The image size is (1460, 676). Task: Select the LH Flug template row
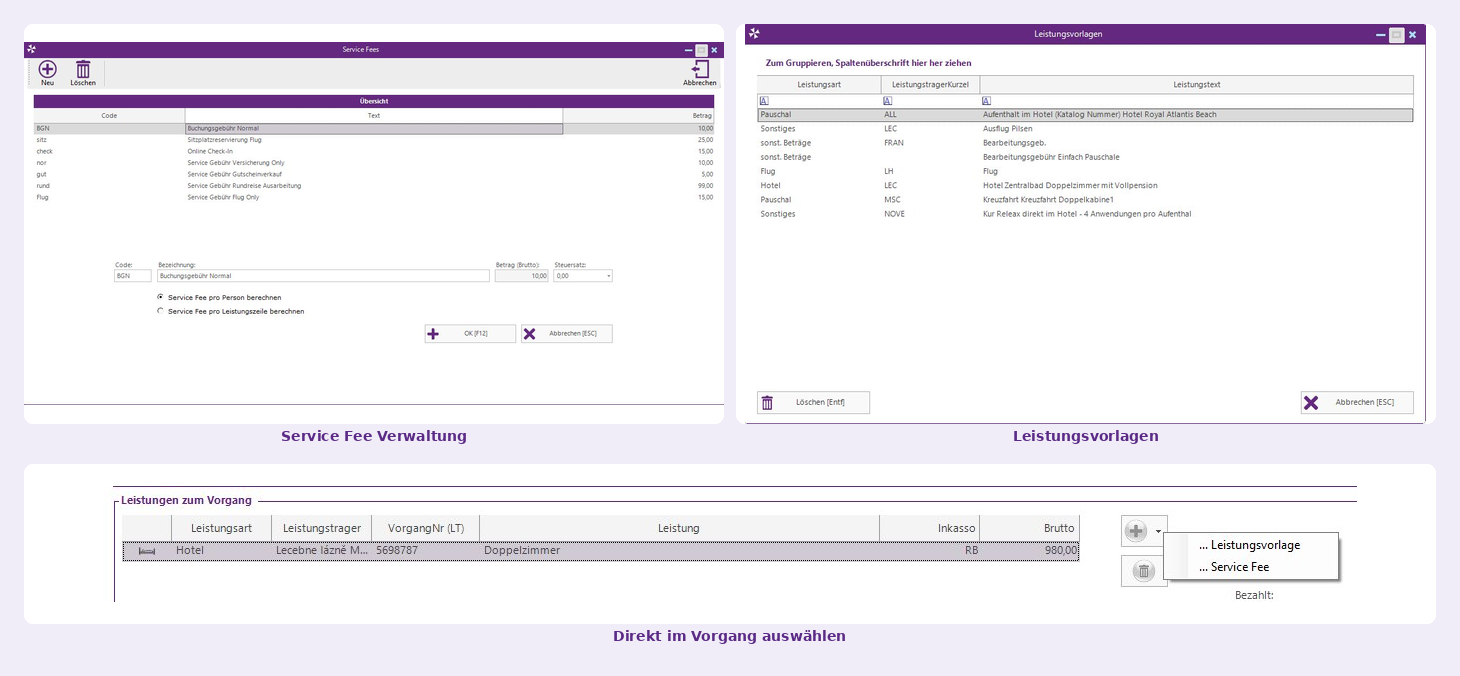coord(1085,171)
